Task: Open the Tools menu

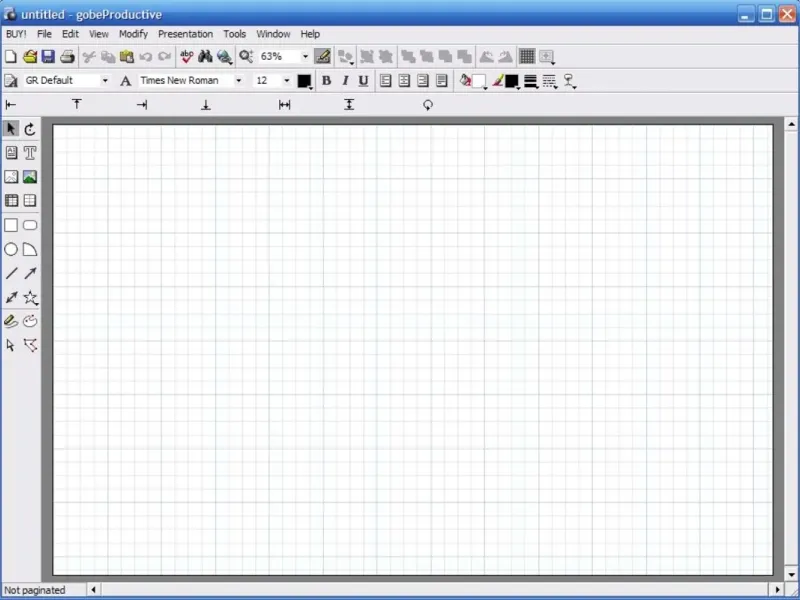Action: (235, 34)
